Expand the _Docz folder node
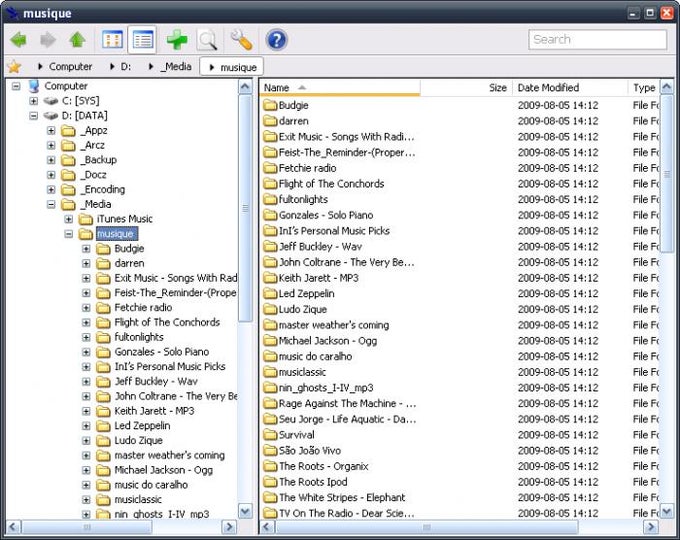Screen dimensions: 680x540 (x=51, y=175)
